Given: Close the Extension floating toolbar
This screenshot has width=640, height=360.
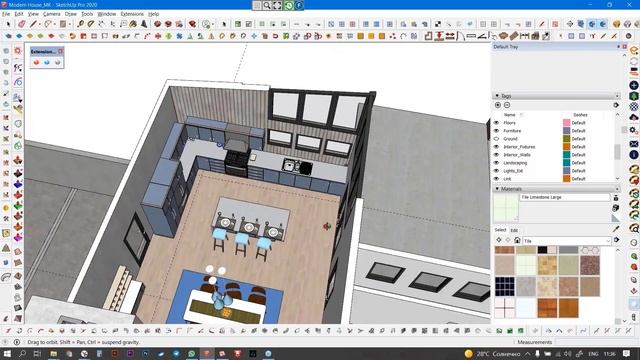Looking at the screenshot, I should (x=60, y=51).
